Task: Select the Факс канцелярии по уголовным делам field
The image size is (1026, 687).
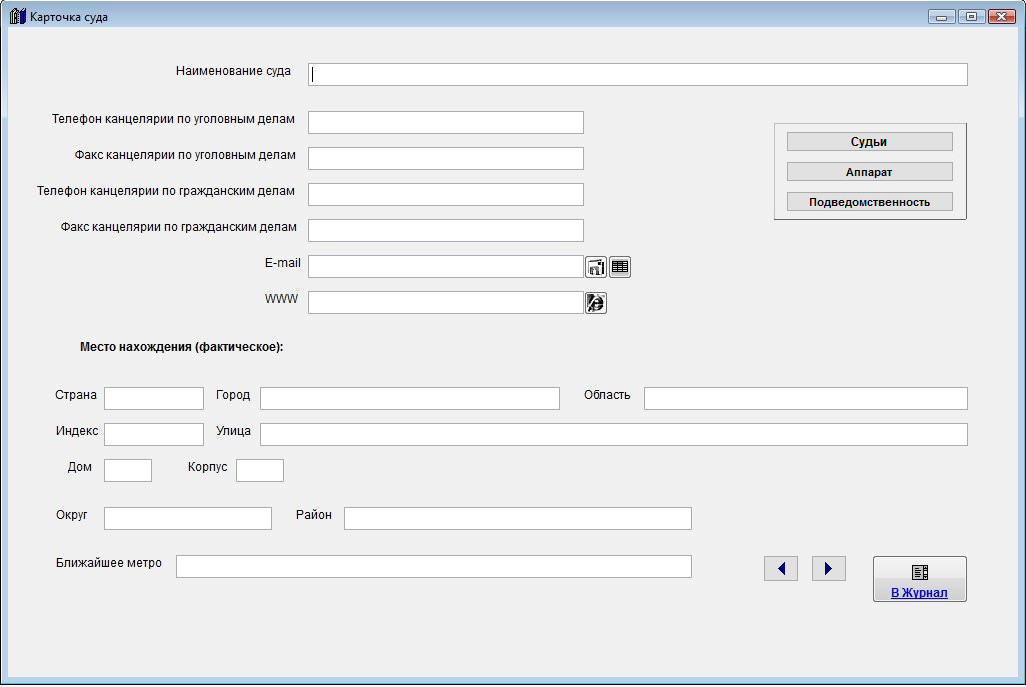Action: click(446, 158)
